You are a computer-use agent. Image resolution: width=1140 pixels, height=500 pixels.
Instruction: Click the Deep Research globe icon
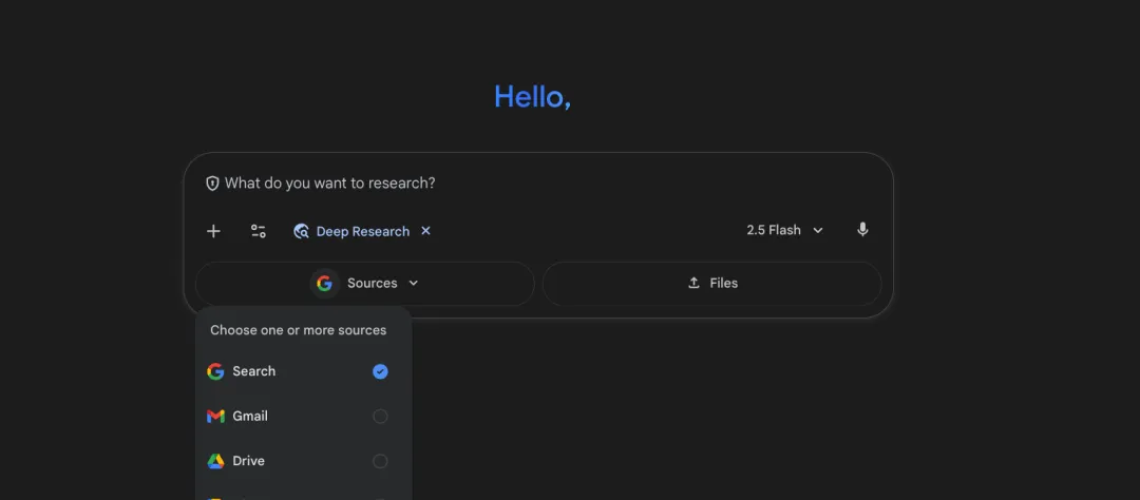301,231
